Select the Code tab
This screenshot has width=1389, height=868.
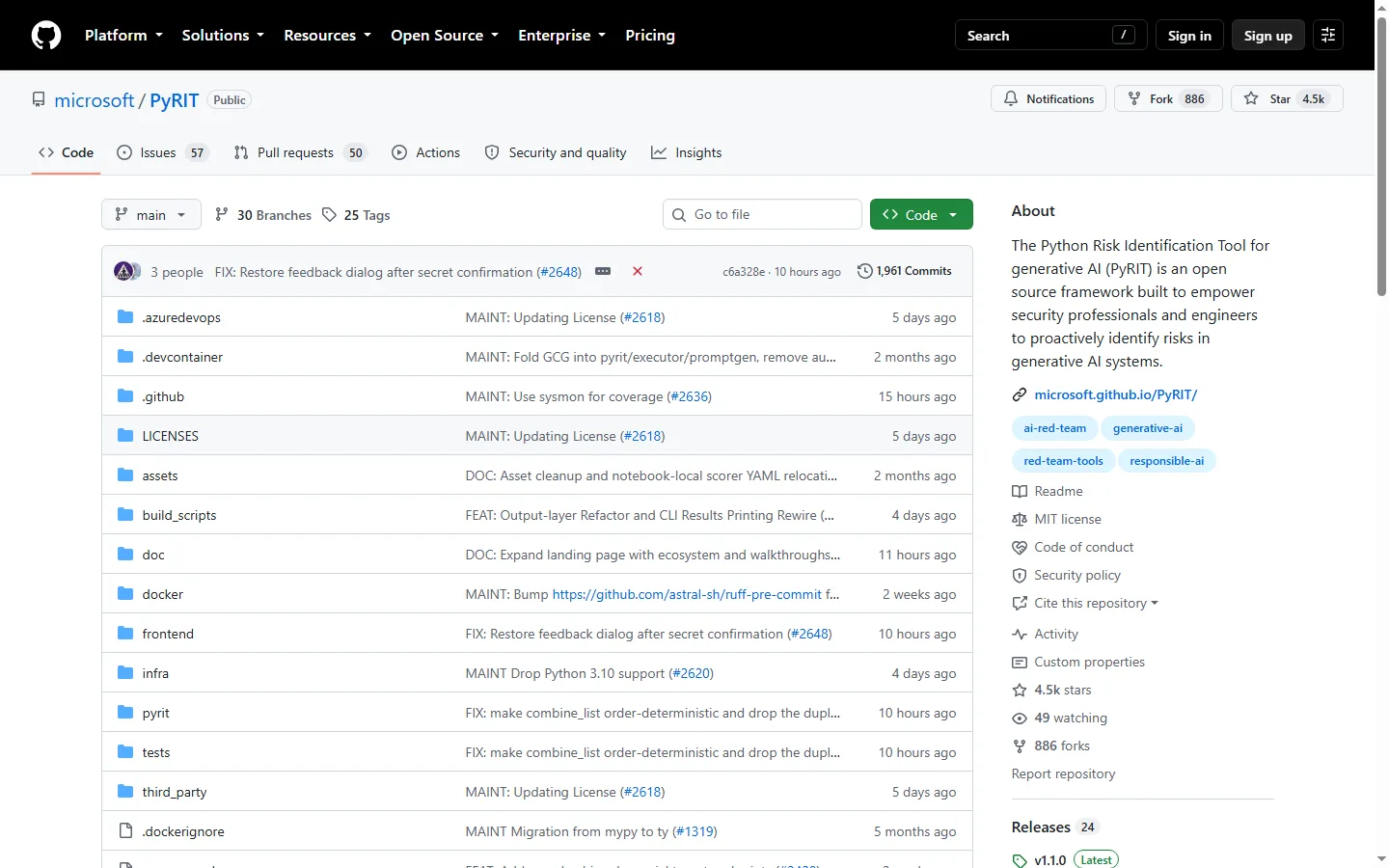point(66,152)
